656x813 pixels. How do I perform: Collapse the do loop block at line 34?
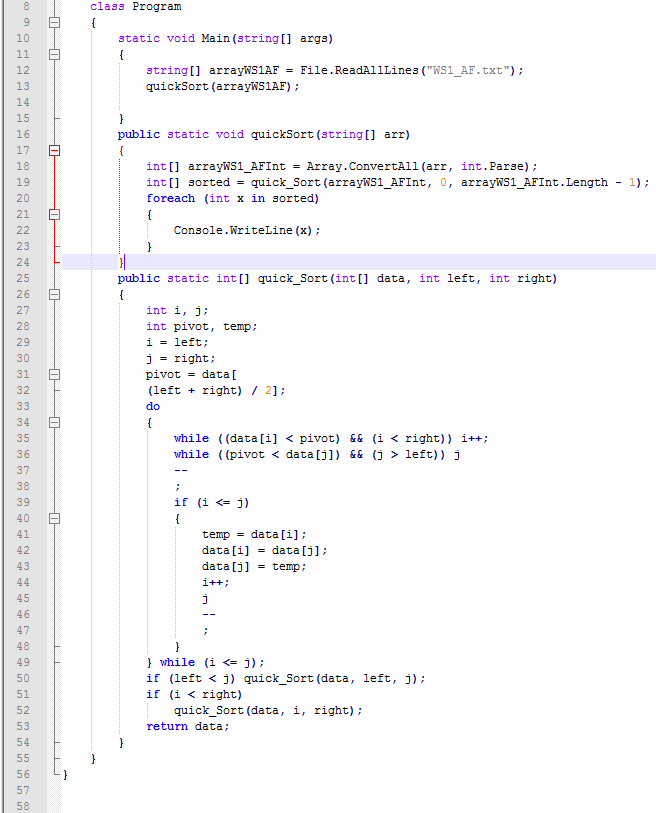click(x=54, y=422)
